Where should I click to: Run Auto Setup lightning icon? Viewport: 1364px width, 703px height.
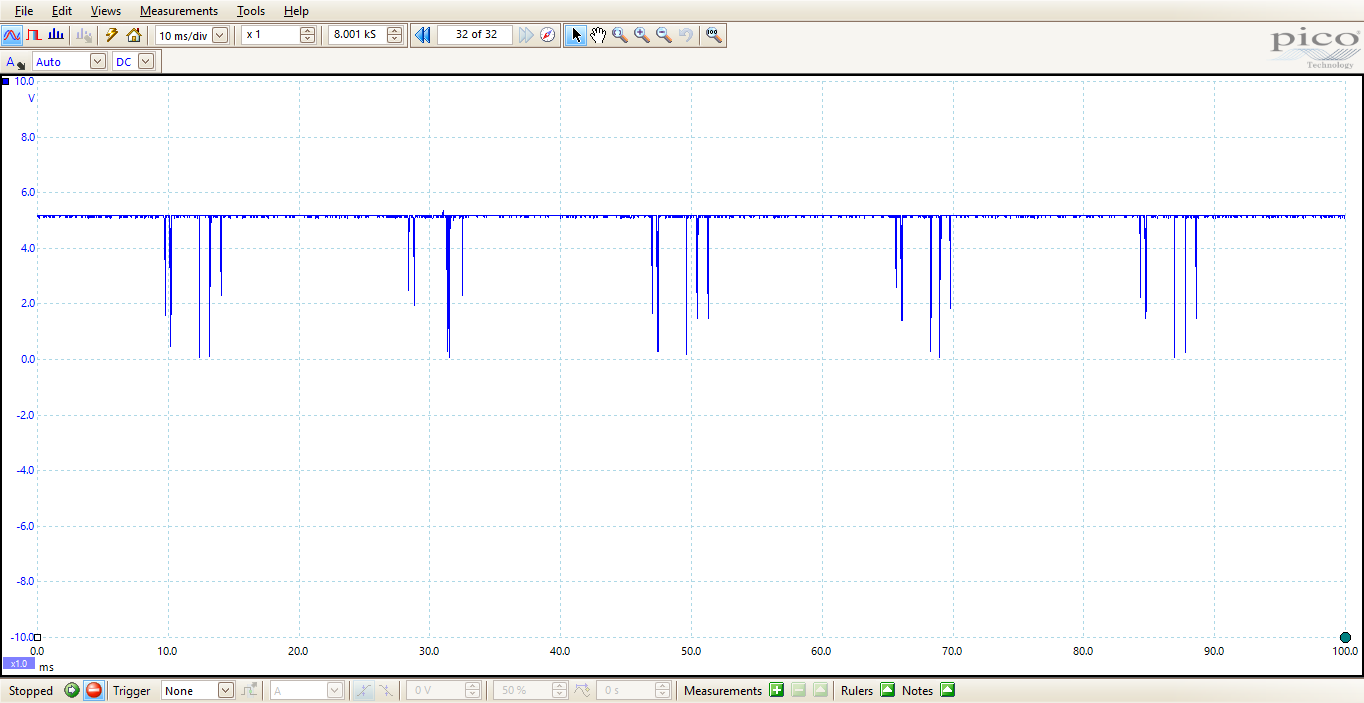pos(112,35)
